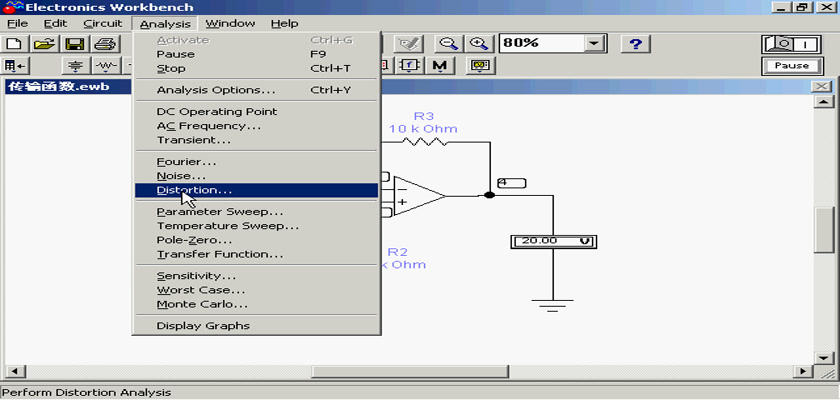
Task: Choose Pause in the Analysis menu
Action: point(257,54)
